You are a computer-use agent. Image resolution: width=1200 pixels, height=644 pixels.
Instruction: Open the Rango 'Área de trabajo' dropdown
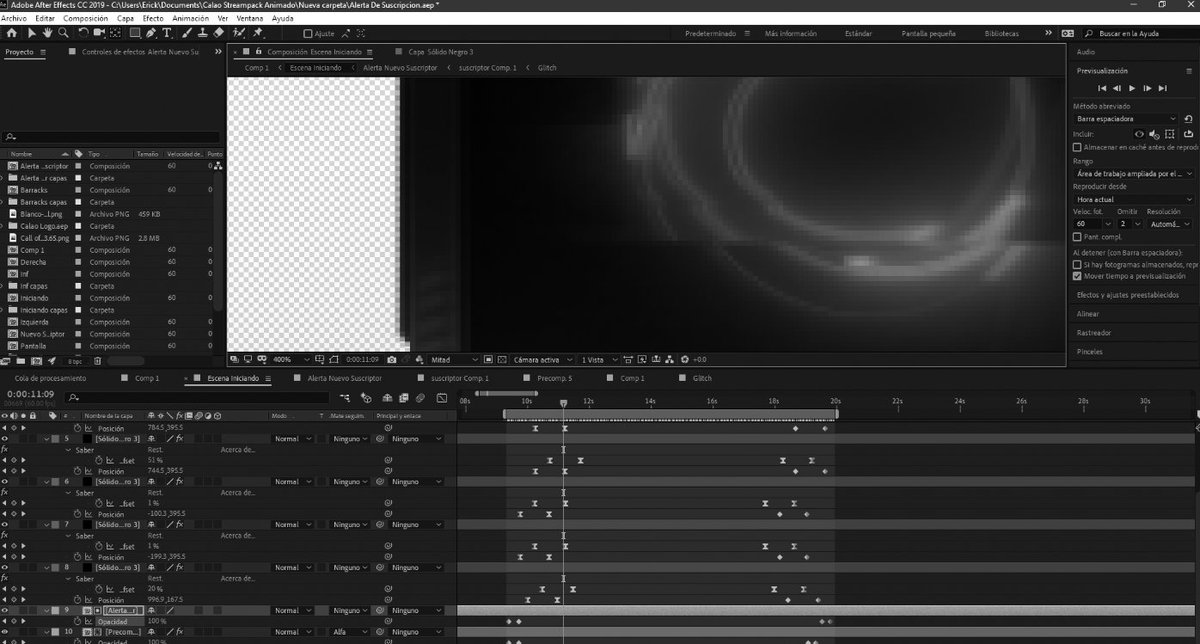tap(1133, 174)
